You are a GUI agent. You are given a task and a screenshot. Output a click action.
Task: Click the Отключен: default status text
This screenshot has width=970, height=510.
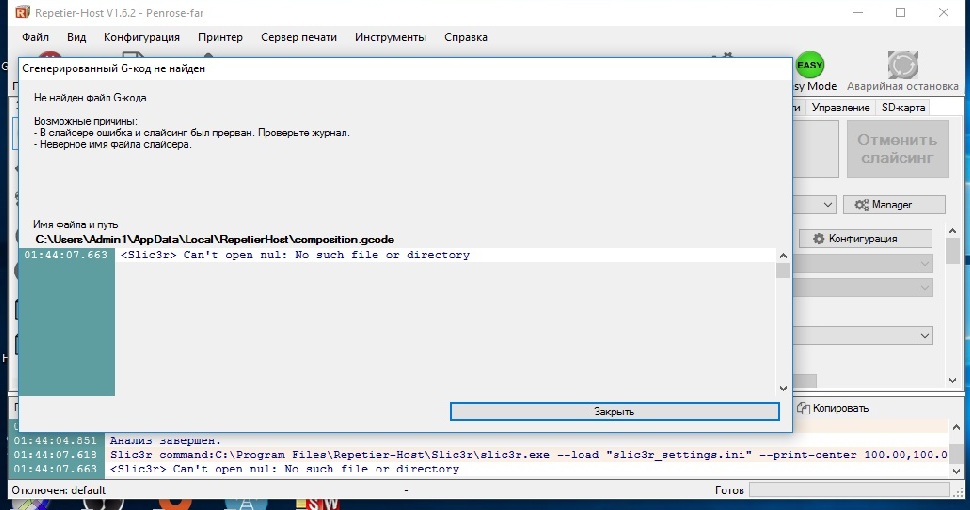pos(59,490)
